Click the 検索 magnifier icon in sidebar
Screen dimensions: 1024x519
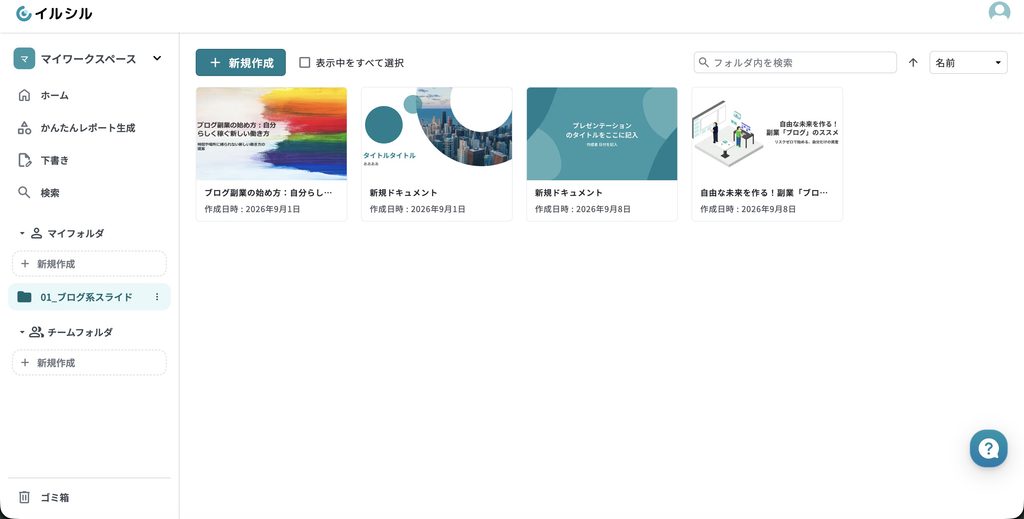click(24, 193)
